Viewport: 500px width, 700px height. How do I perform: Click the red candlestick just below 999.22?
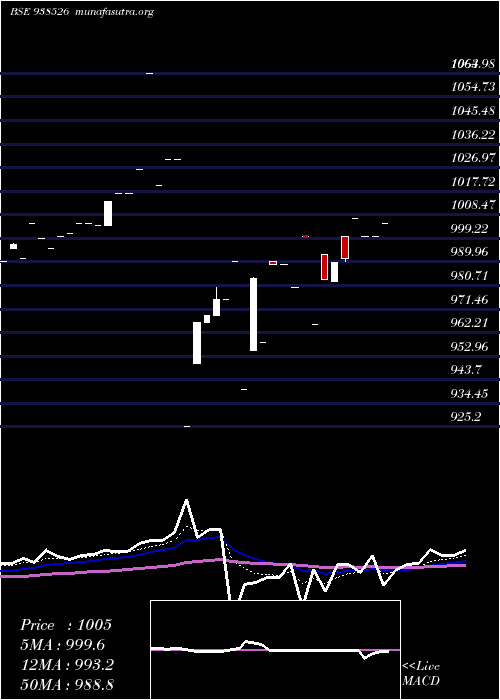pos(345,247)
